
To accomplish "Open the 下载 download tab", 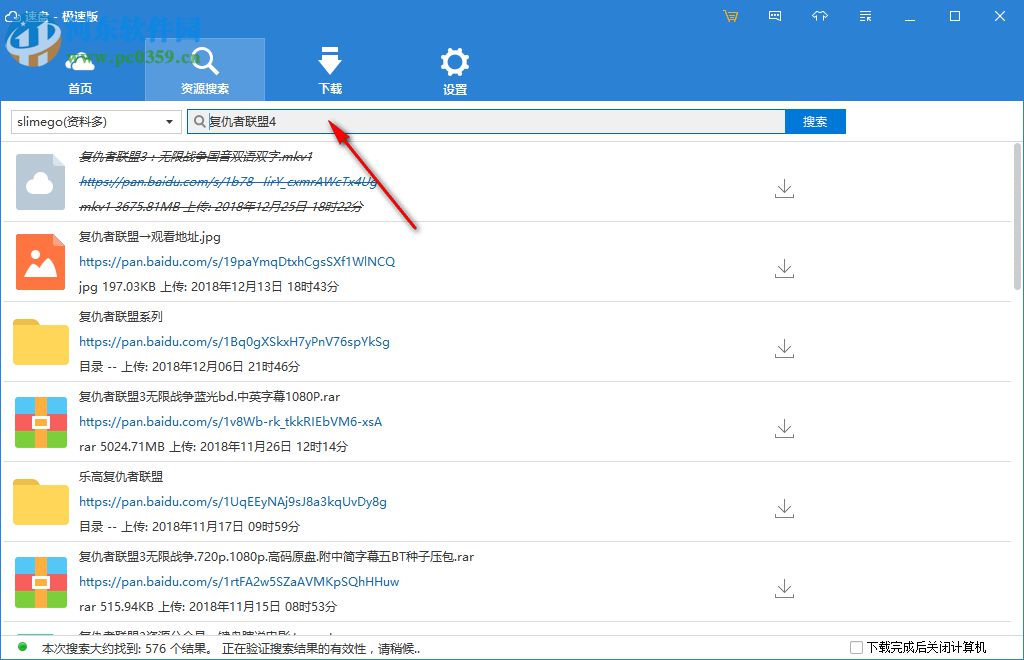I will pyautogui.click(x=330, y=71).
